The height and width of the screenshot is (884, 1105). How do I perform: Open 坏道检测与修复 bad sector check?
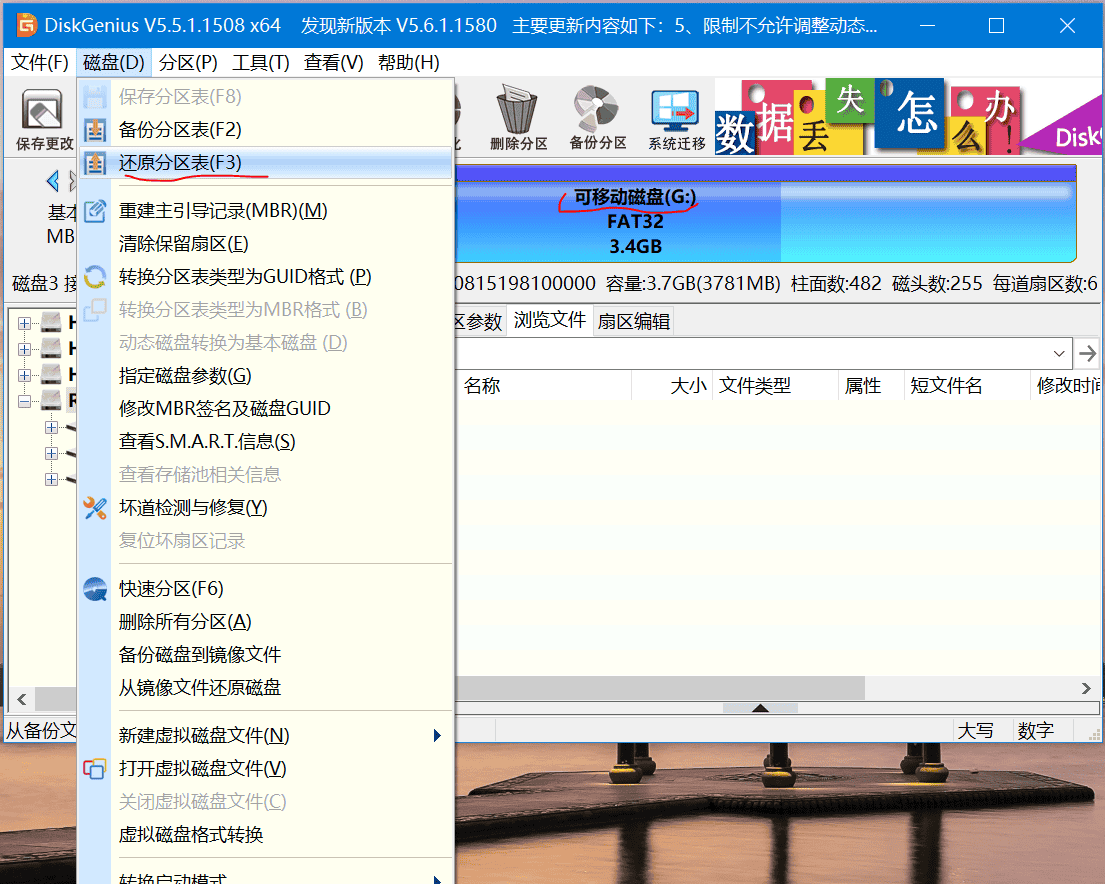(193, 508)
